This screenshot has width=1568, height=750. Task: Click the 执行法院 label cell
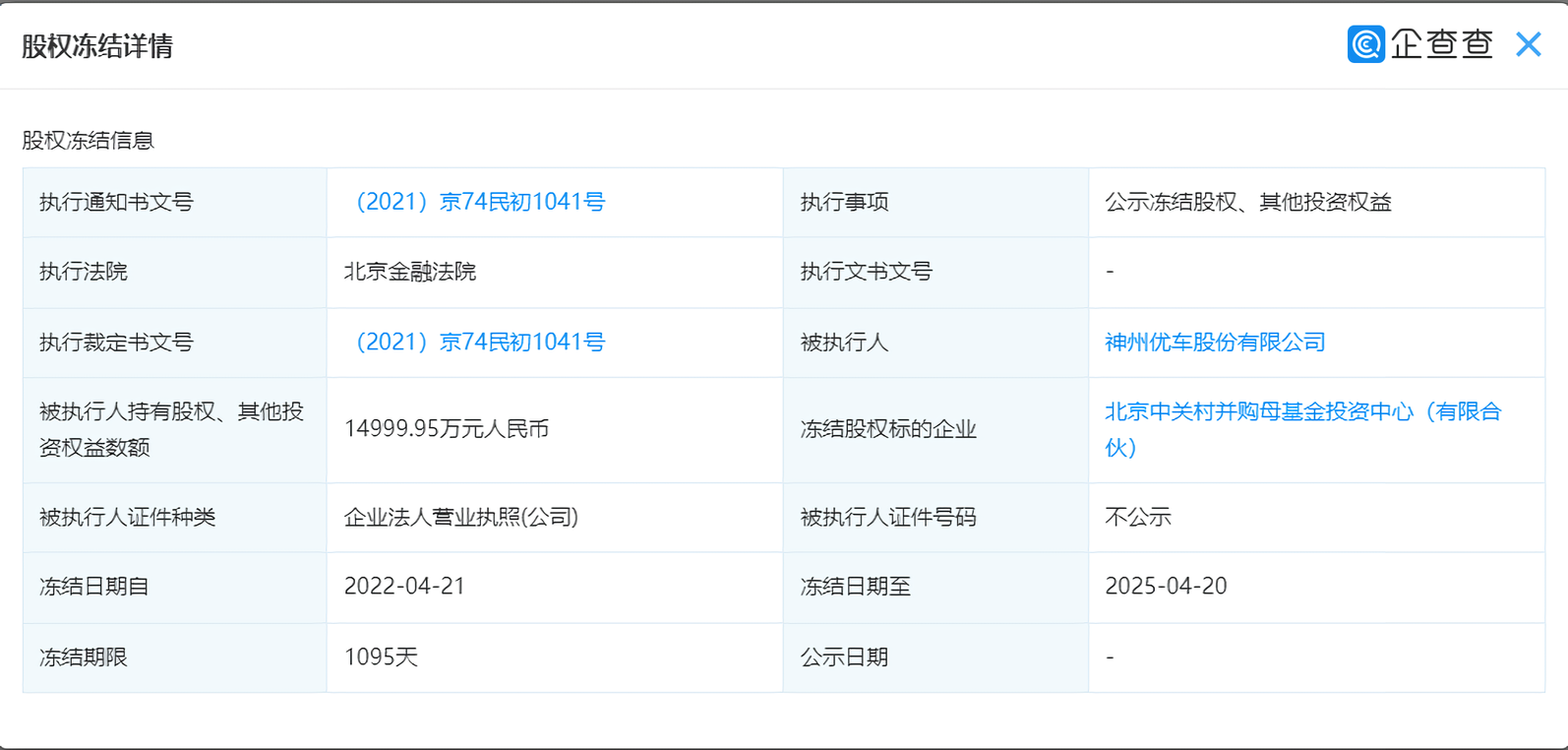(175, 272)
